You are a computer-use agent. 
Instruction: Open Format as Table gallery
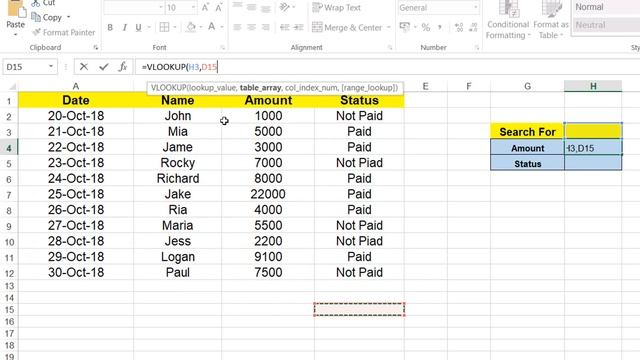click(551, 20)
